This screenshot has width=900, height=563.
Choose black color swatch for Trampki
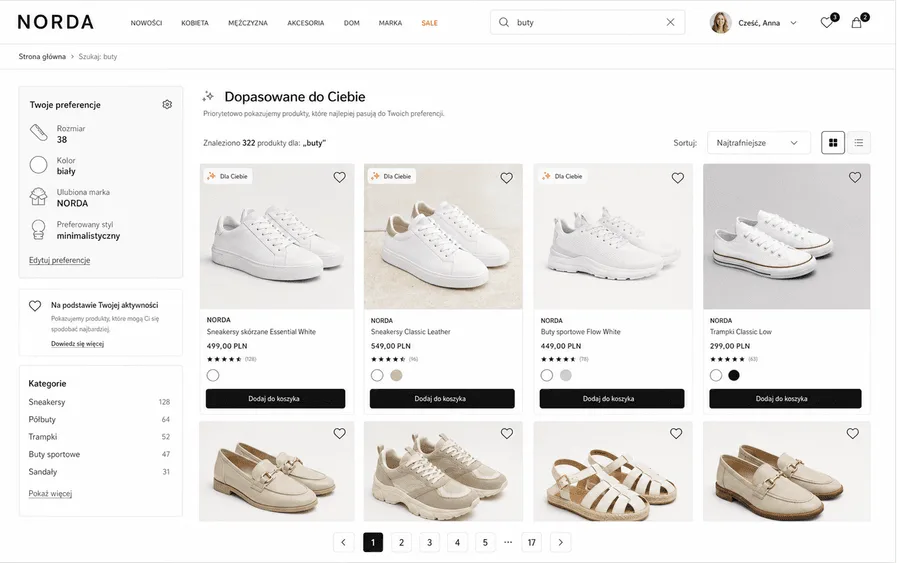734,375
